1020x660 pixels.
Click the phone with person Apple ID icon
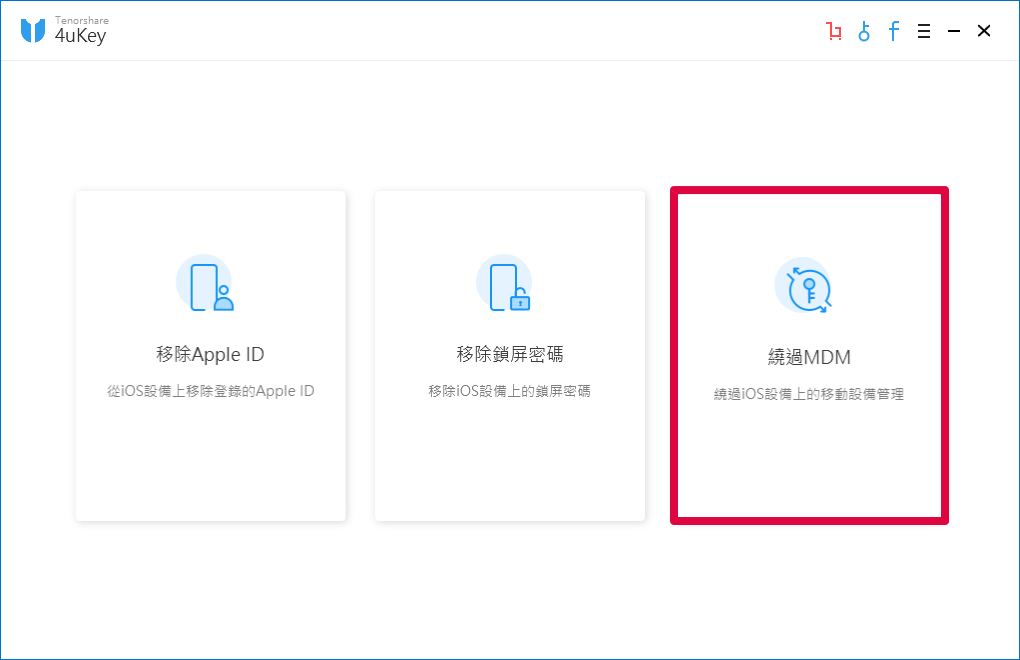(x=205, y=284)
